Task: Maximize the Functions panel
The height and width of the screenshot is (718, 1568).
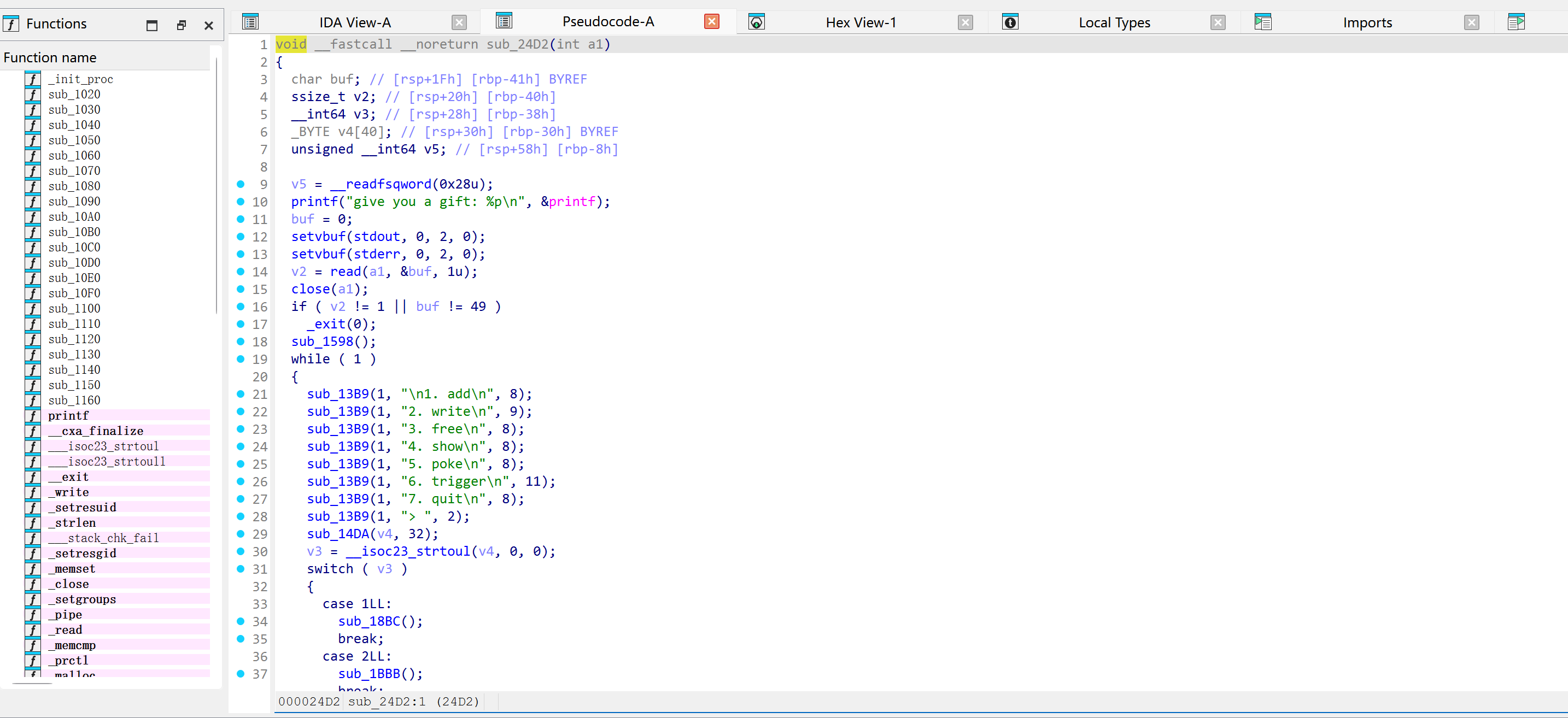Action: click(x=151, y=25)
